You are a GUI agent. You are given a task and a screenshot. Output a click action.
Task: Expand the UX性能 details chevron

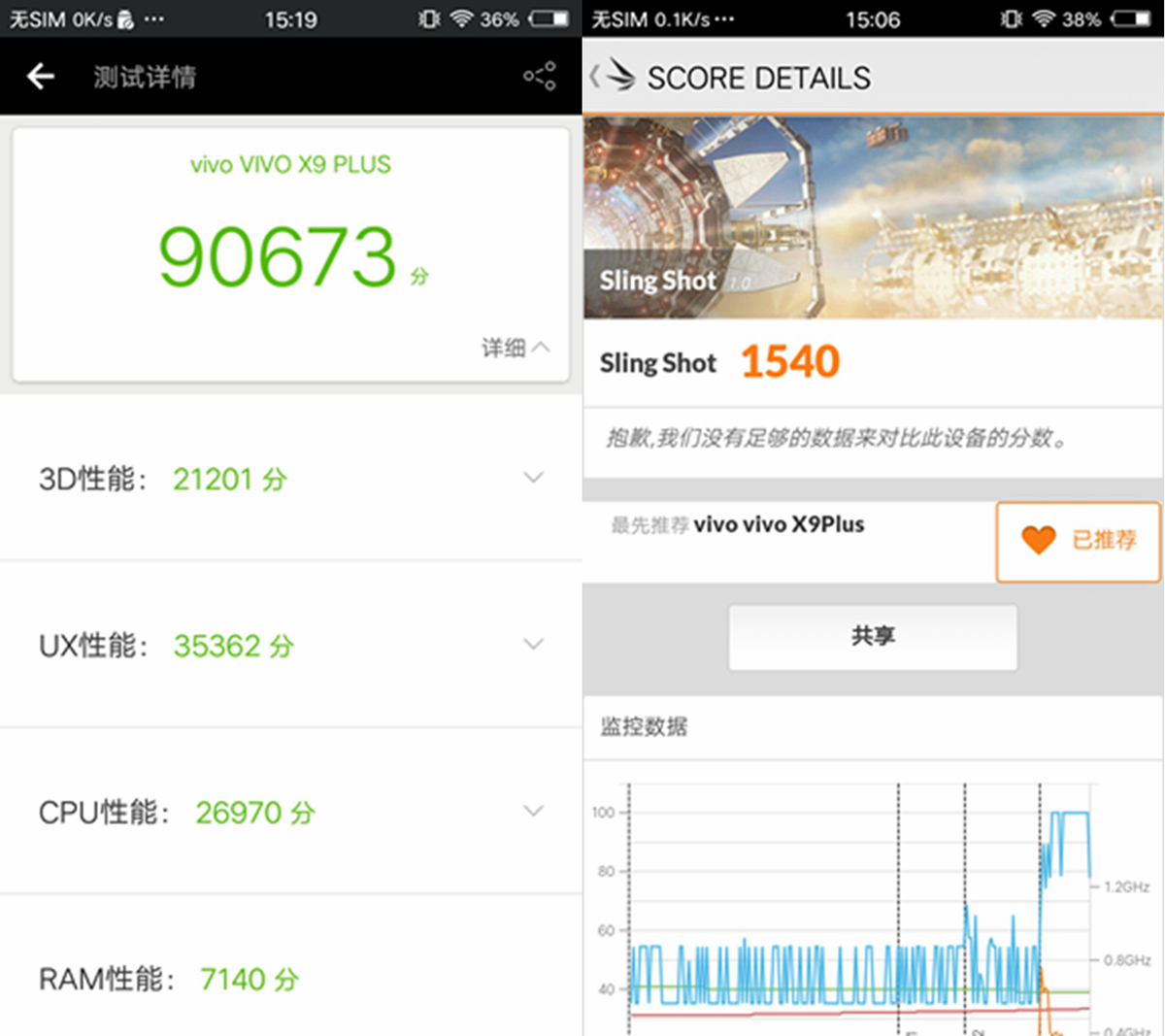tap(534, 645)
